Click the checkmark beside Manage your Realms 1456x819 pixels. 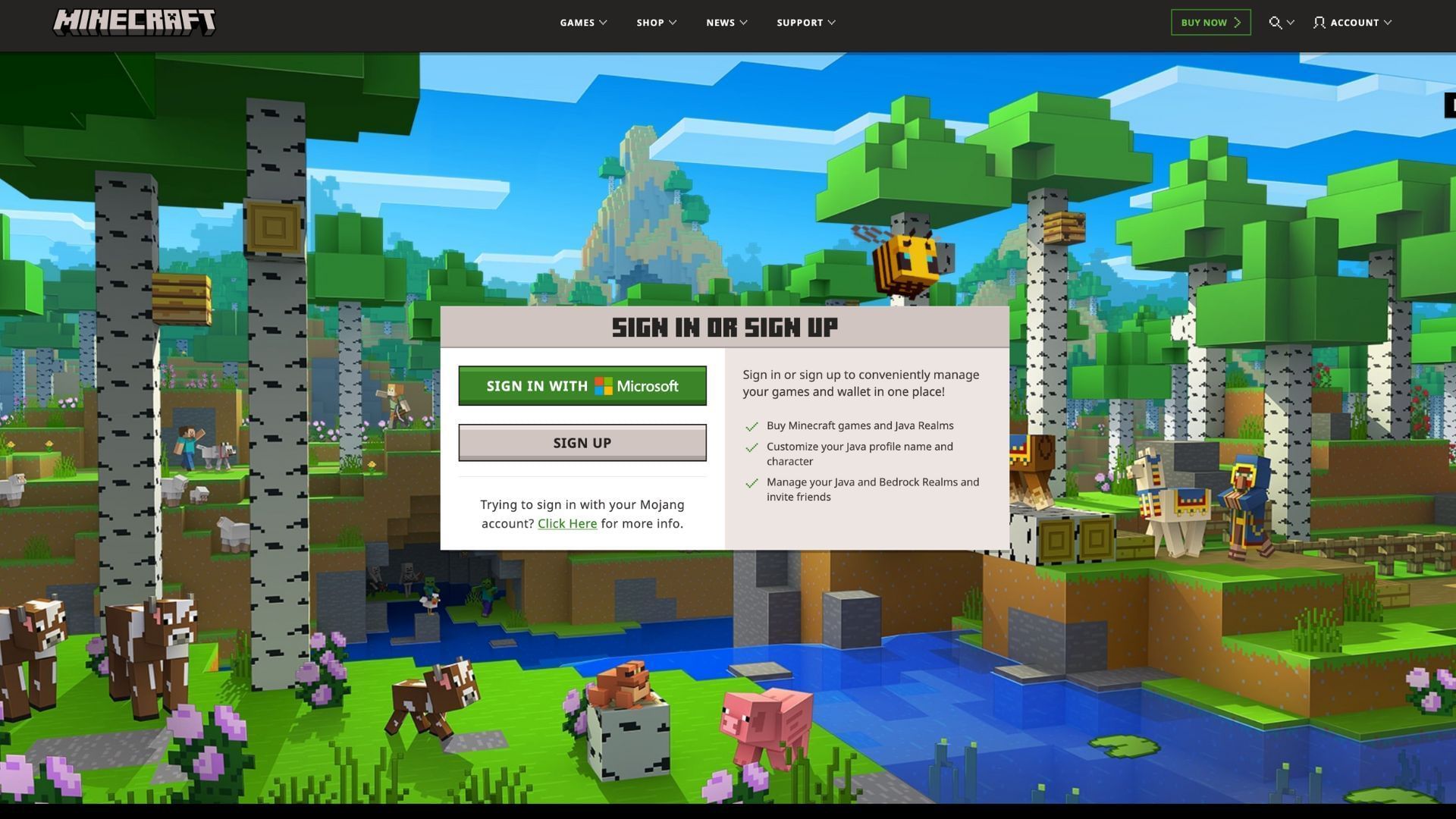(752, 484)
